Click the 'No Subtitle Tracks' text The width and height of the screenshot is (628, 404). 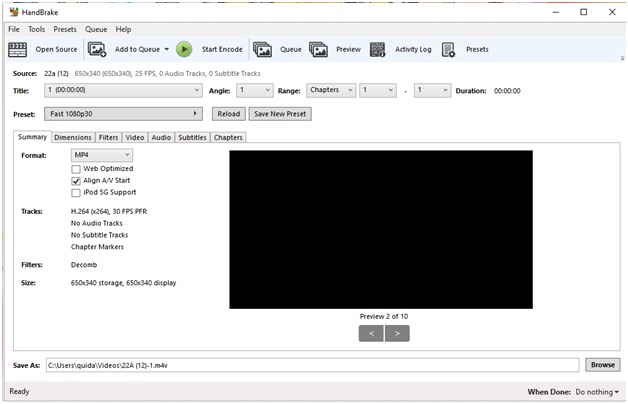99,235
